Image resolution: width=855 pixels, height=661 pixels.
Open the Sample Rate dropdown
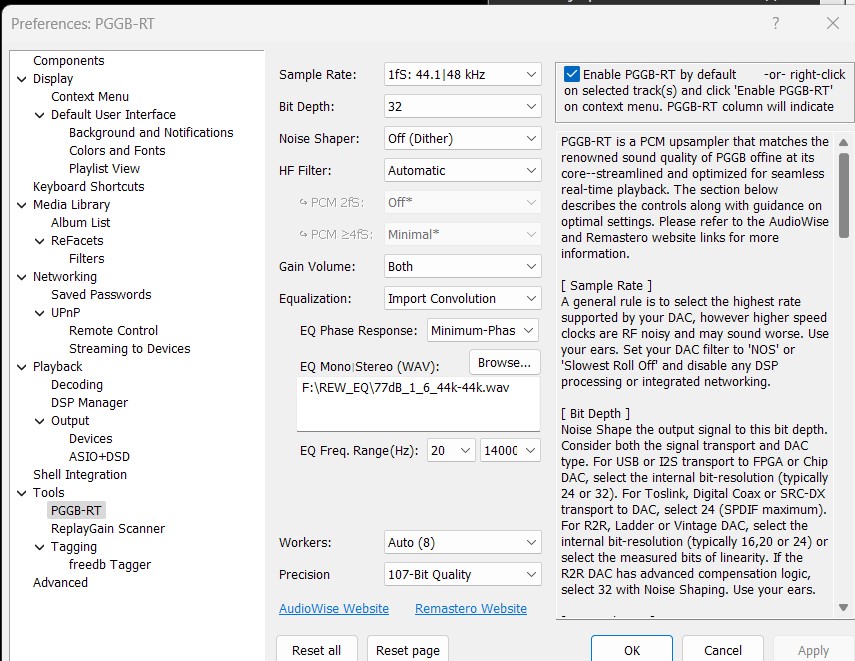click(462, 75)
